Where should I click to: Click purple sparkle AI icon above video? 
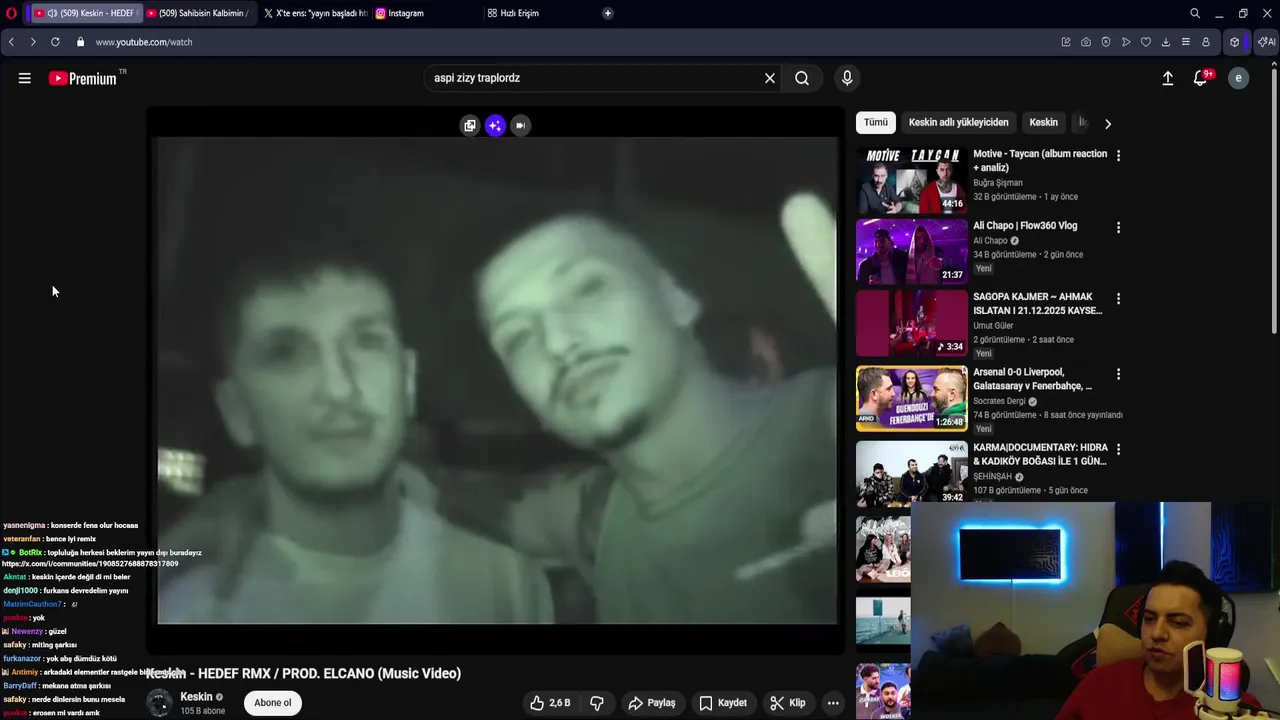(495, 125)
